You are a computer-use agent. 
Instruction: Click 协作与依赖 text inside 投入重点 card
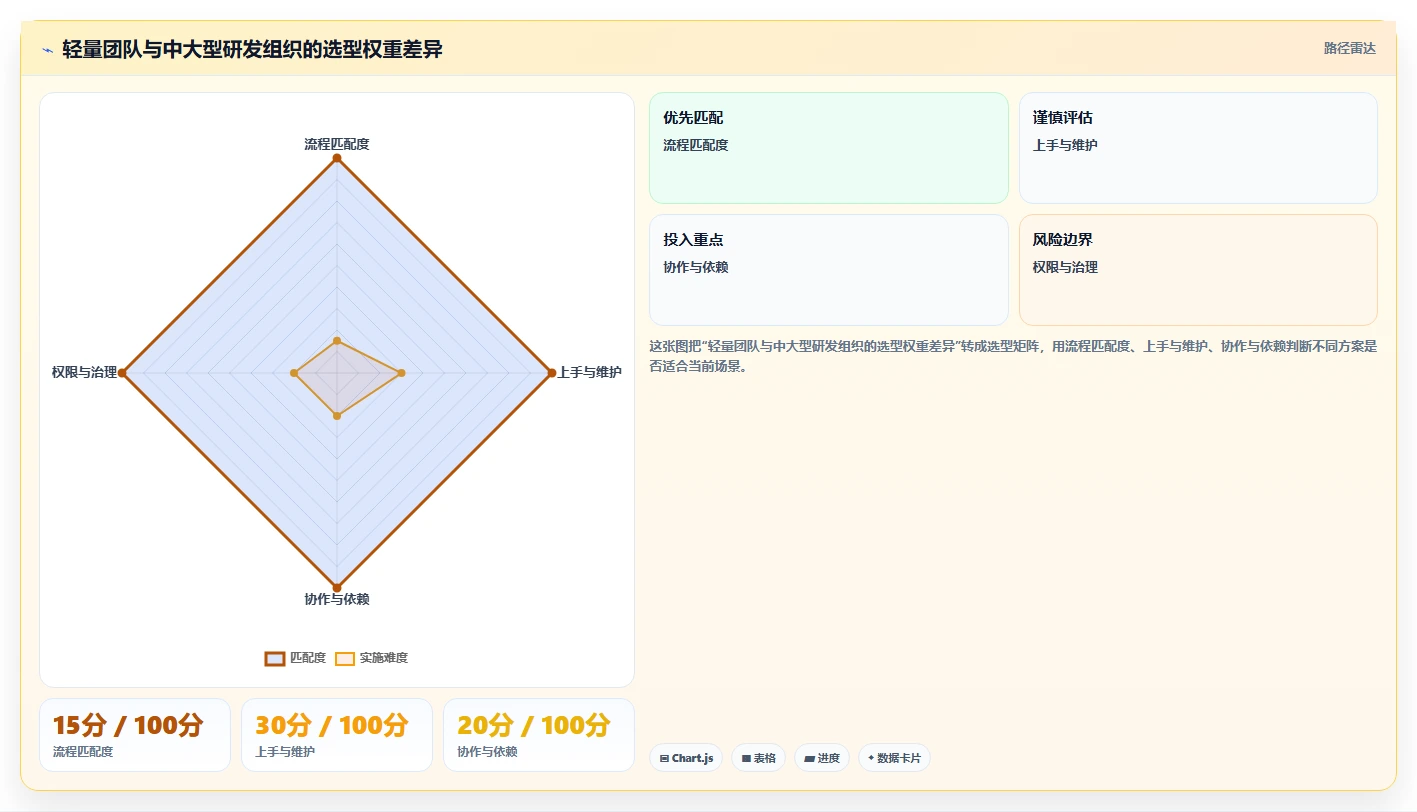pyautogui.click(x=696, y=267)
